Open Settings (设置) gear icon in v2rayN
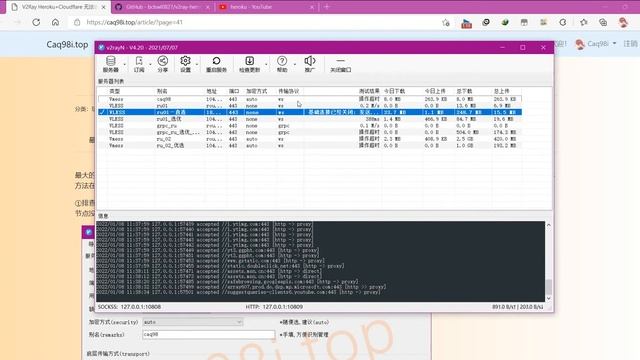This screenshot has height=360, width=640. (x=185, y=64)
